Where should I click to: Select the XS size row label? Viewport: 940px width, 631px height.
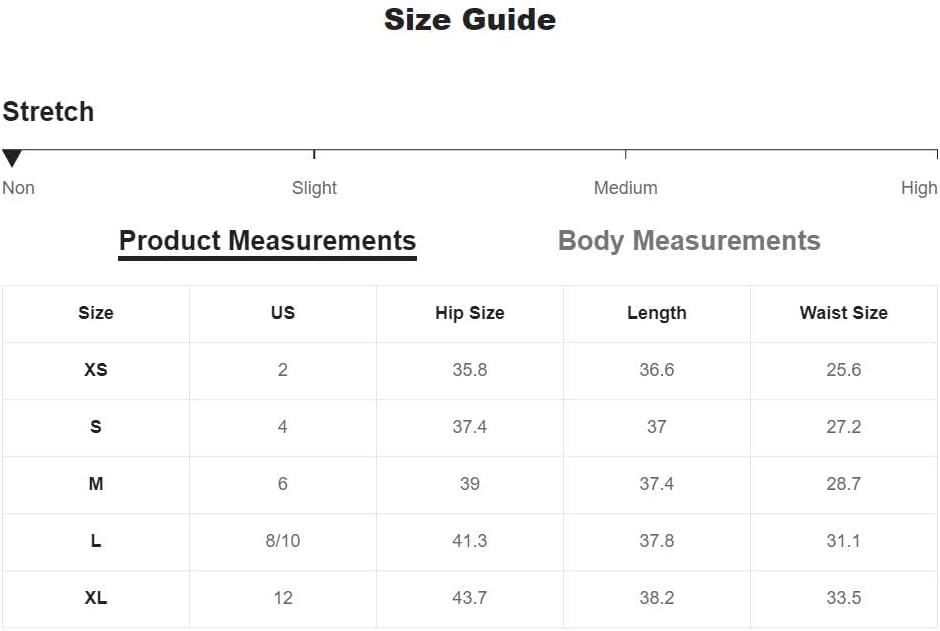(x=96, y=370)
